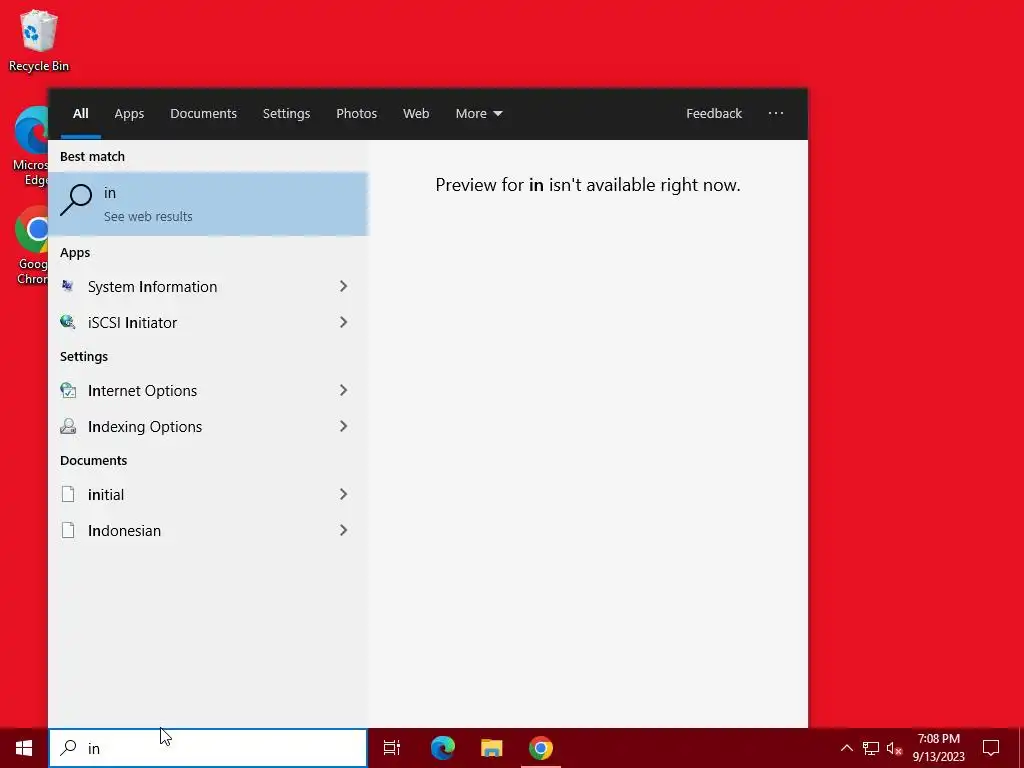Switch to the Settings search tab
Screen dimensions: 1024x768
click(x=286, y=113)
